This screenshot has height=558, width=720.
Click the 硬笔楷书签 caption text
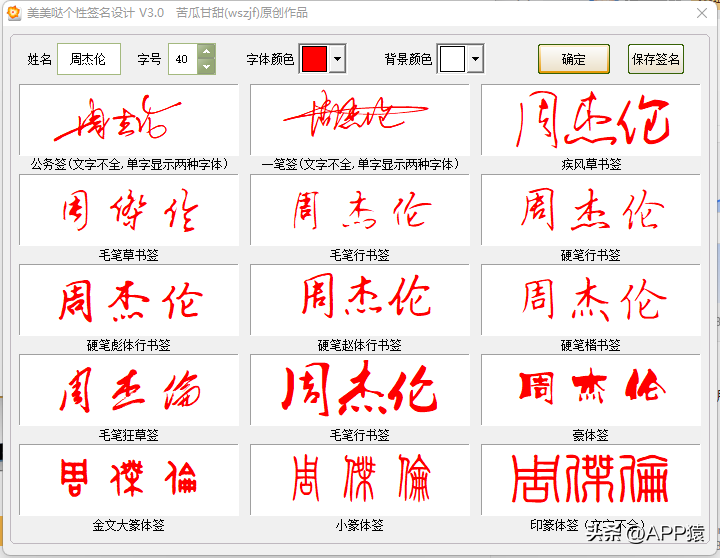tap(591, 345)
